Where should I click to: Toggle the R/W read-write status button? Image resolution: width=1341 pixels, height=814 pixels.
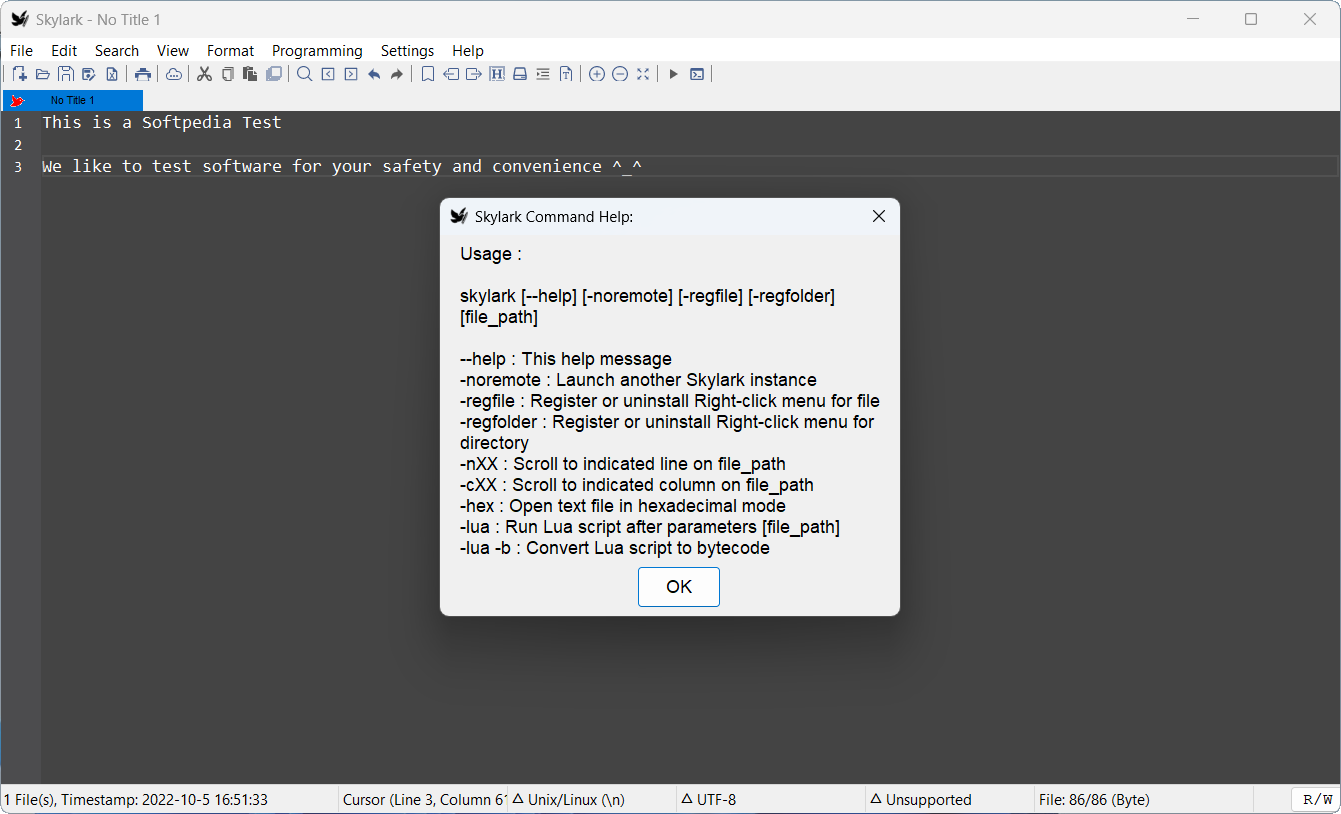(1317, 800)
